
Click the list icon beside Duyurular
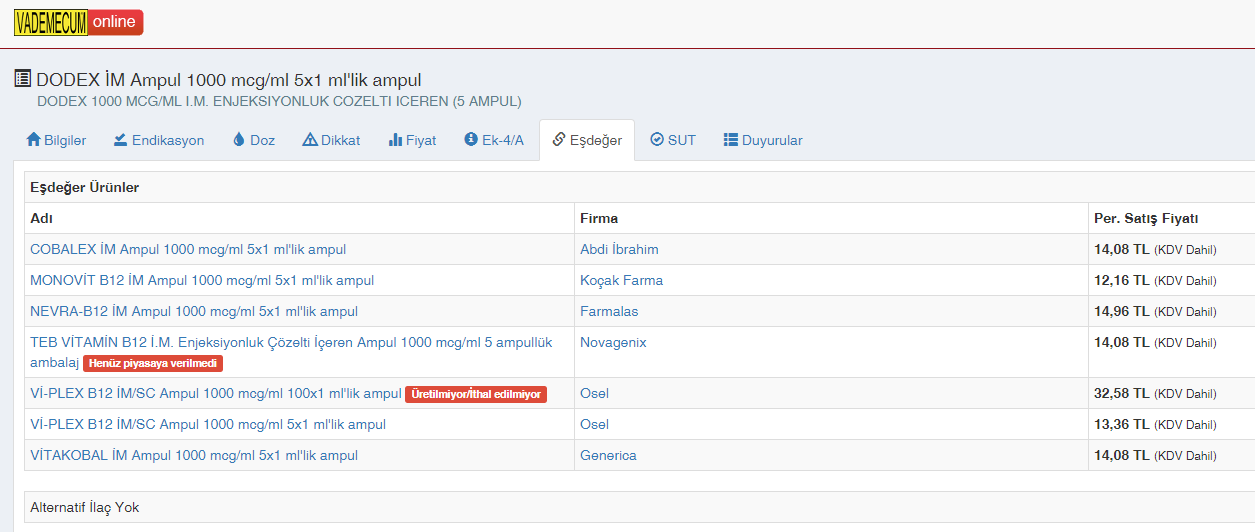[731, 140]
